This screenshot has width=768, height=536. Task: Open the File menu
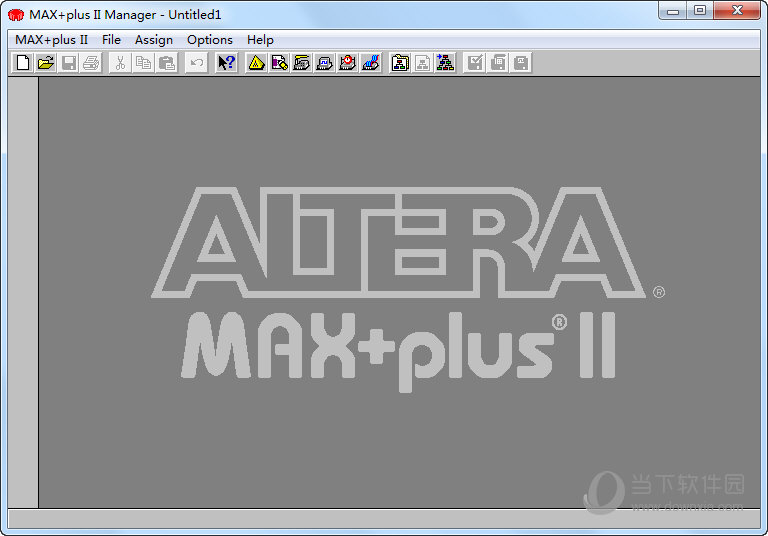[x=111, y=40]
